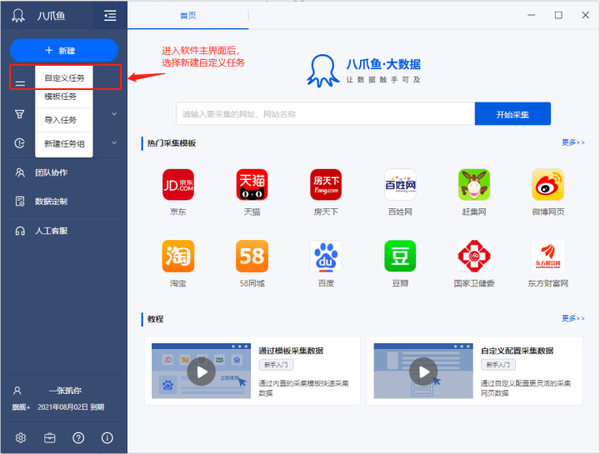This screenshot has height=454, width=600.
Task: Click the 自定义配置采集数据 tutorial title
Action: [x=517, y=350]
